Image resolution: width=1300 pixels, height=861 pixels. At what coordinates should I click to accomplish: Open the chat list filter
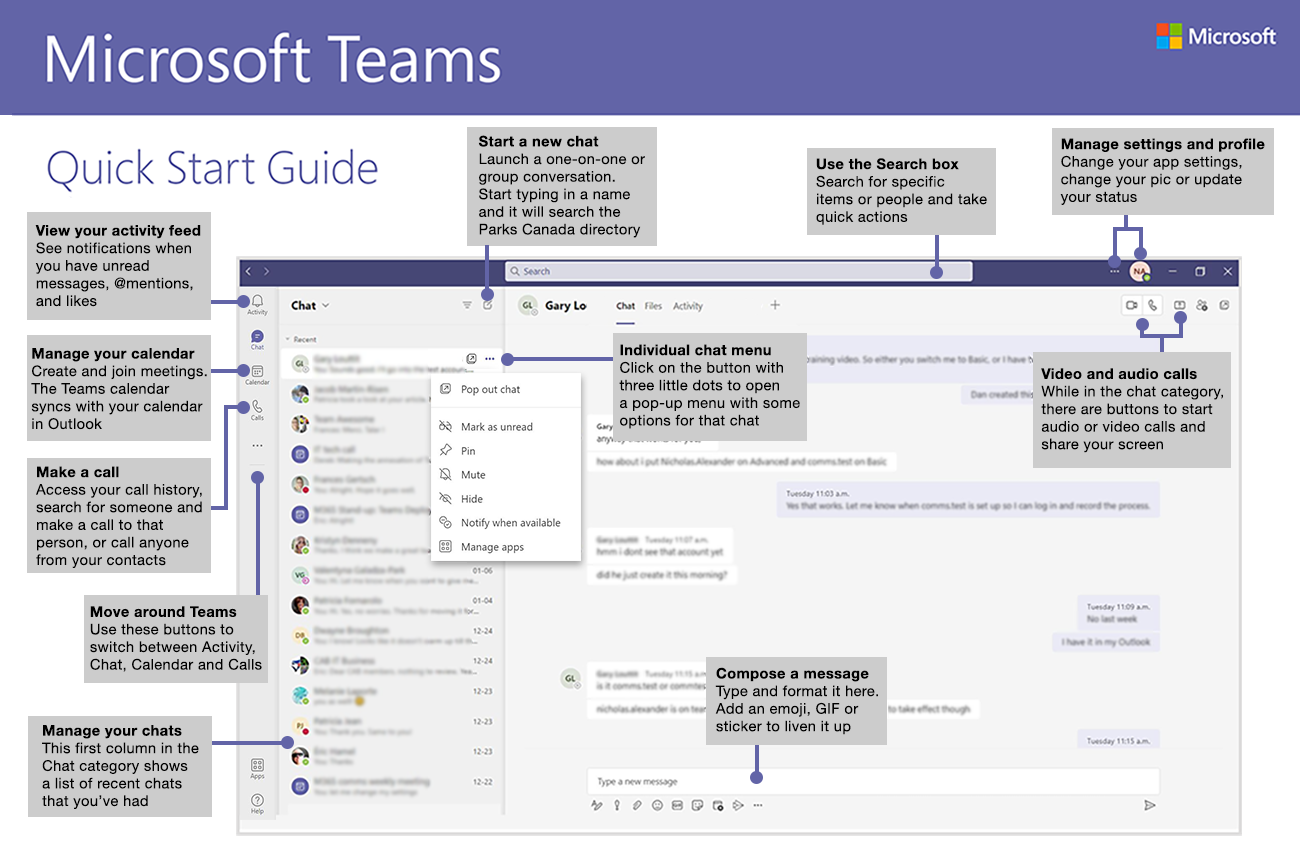coord(467,305)
